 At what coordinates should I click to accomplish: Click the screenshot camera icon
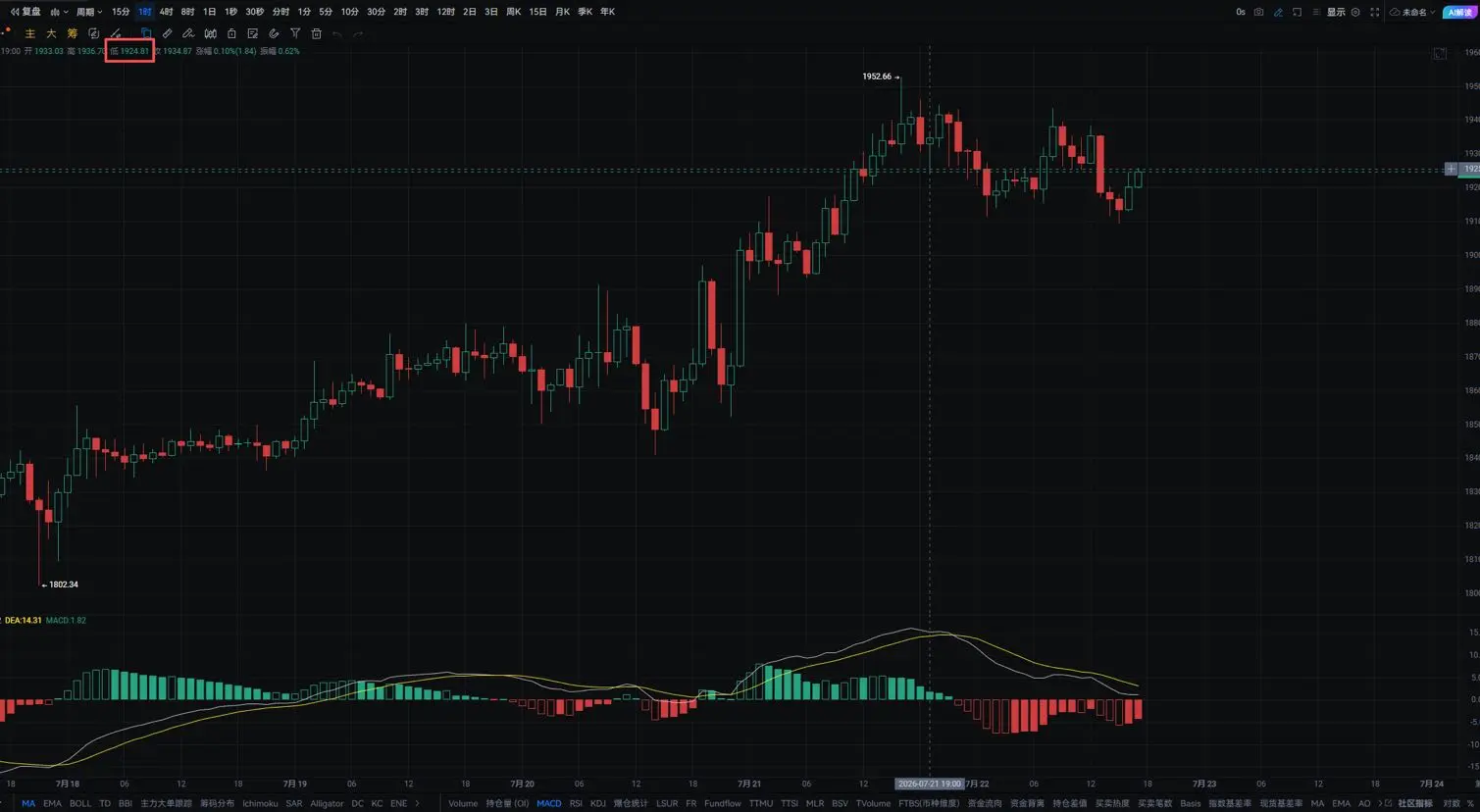1258,12
